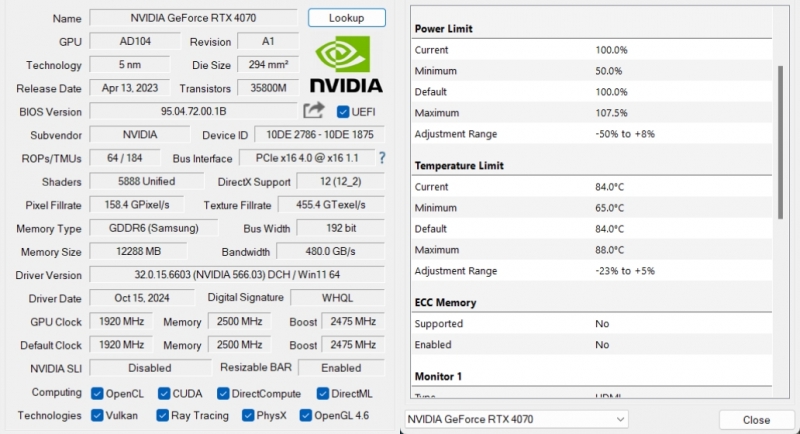This screenshot has width=800, height=434.
Task: Toggle the OpenCL checkbox
Action: click(97, 393)
